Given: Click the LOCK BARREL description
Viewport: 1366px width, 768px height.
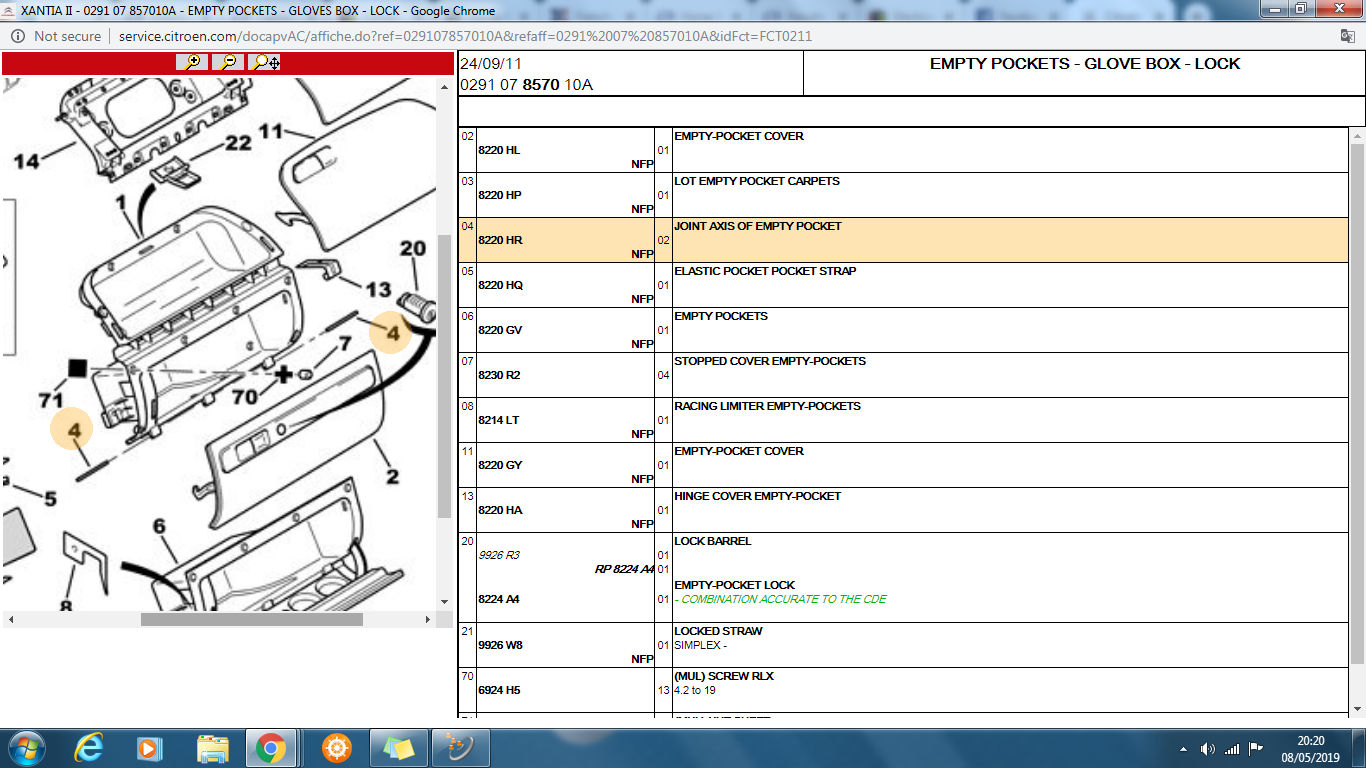Looking at the screenshot, I should (x=713, y=541).
